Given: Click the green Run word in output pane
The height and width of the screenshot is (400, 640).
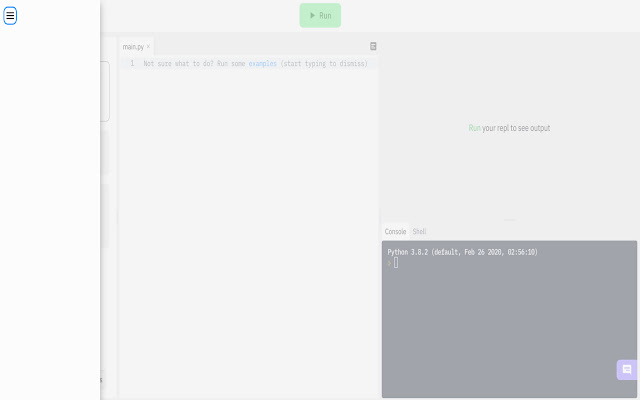Looking at the screenshot, I should [474, 128].
